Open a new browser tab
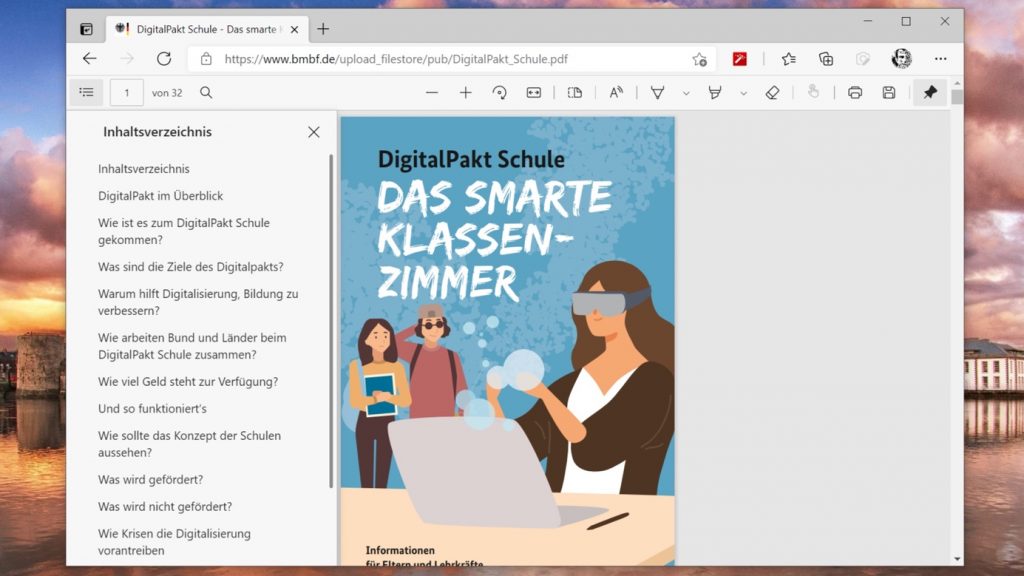This screenshot has height=576, width=1024. click(323, 29)
